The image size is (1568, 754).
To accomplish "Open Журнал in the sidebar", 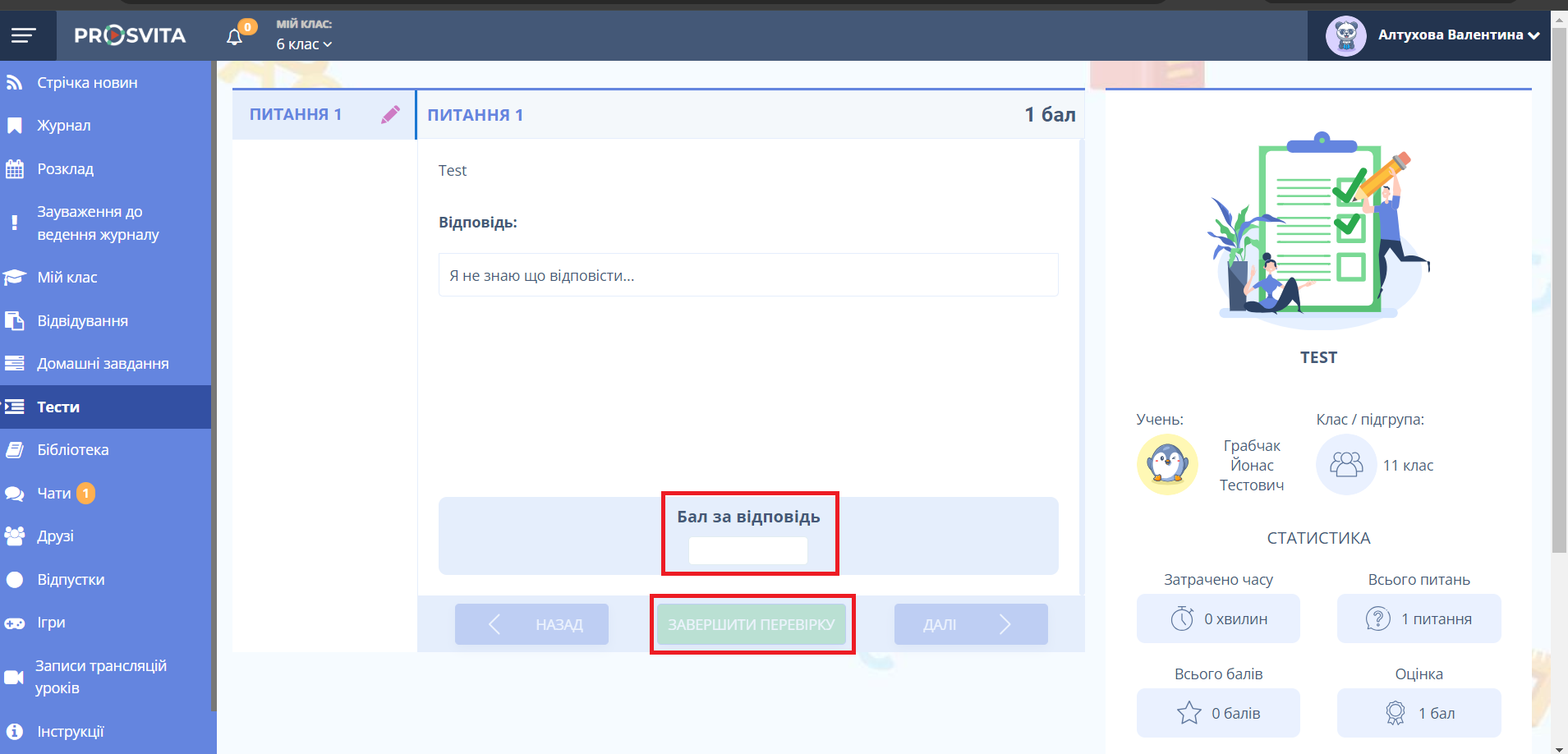I will (x=64, y=126).
